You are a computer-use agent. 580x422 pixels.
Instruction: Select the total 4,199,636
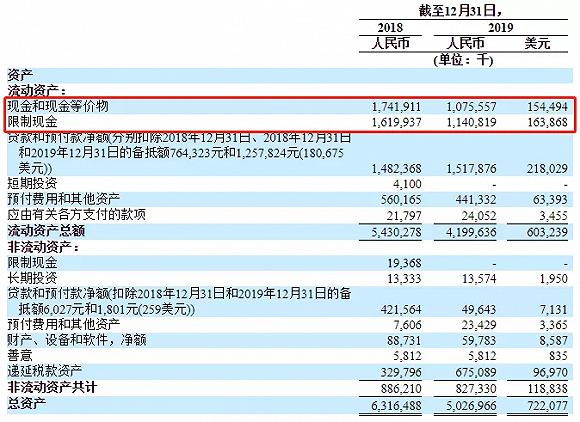(471, 232)
